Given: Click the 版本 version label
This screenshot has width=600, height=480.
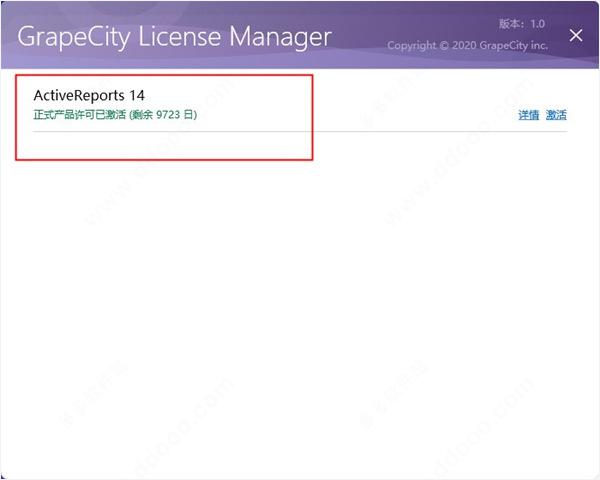Looking at the screenshot, I should (x=511, y=24).
